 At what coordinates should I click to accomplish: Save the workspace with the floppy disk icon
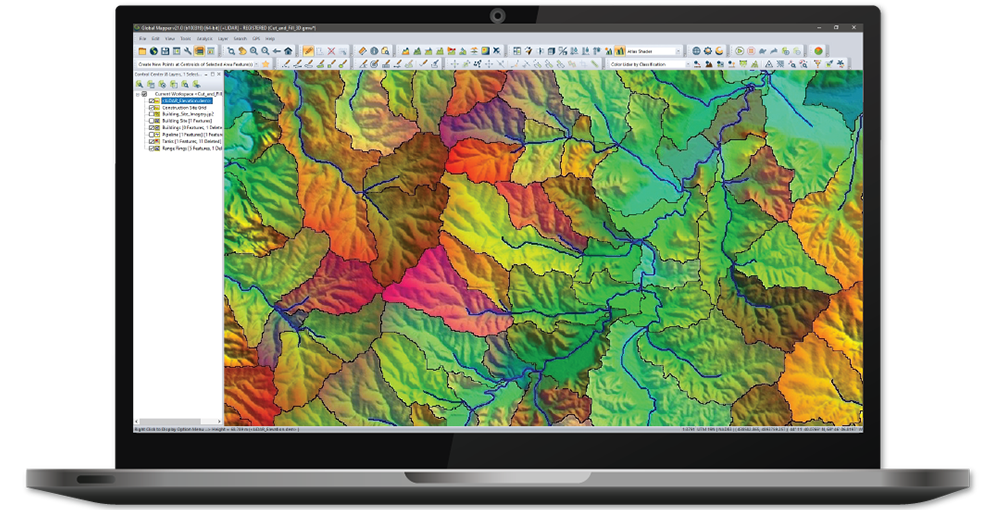165,51
